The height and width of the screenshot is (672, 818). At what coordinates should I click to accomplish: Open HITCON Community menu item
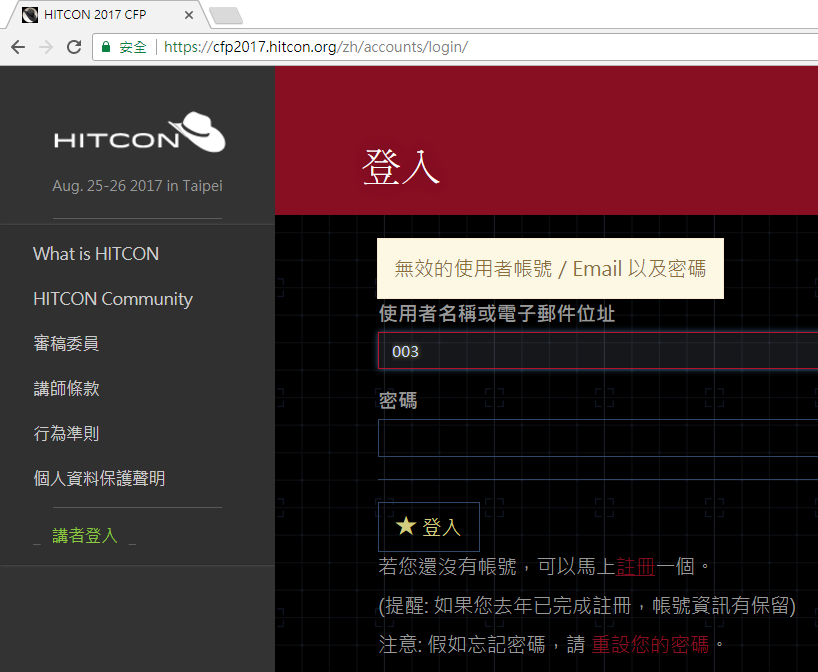[x=113, y=299]
